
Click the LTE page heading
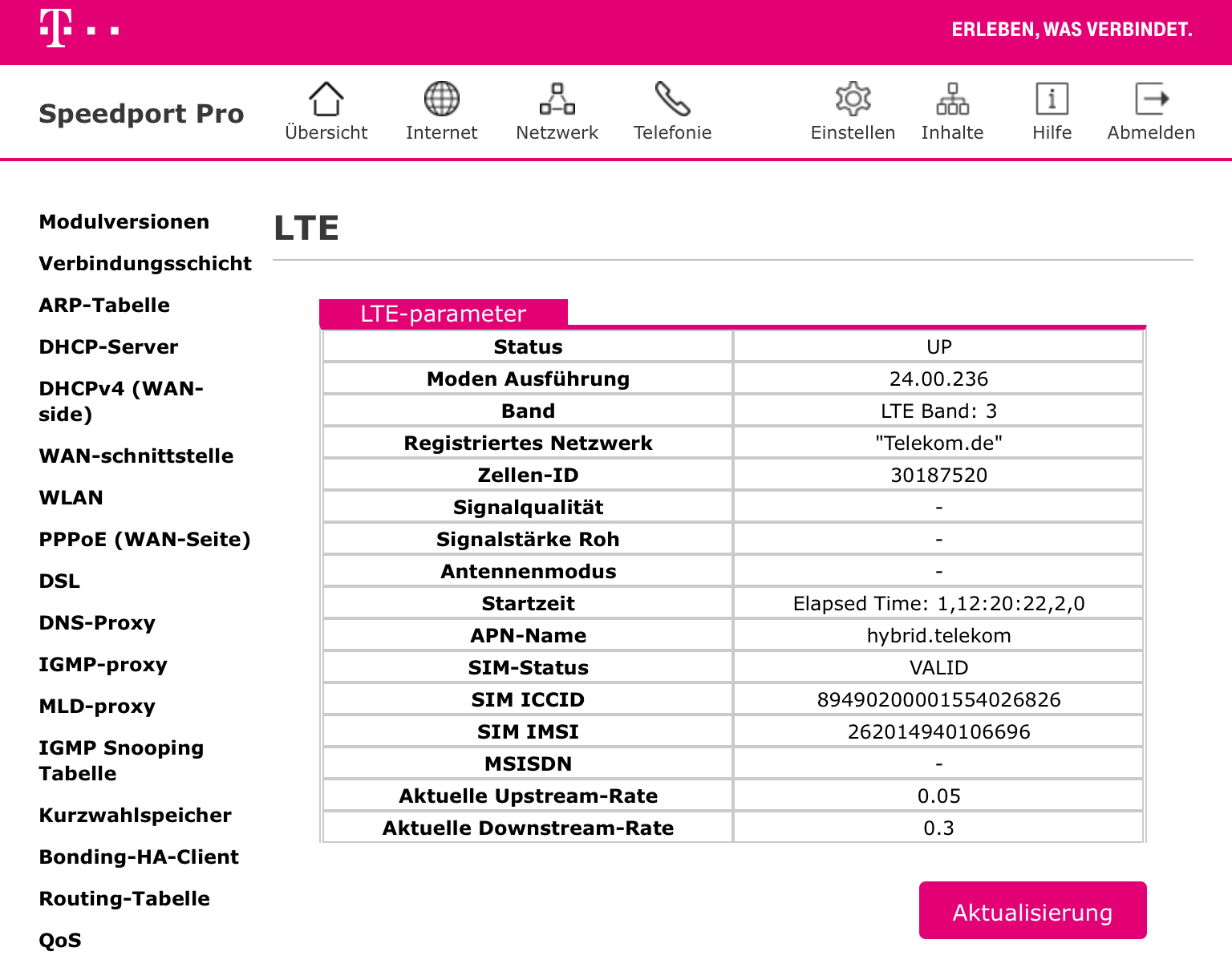click(x=306, y=229)
